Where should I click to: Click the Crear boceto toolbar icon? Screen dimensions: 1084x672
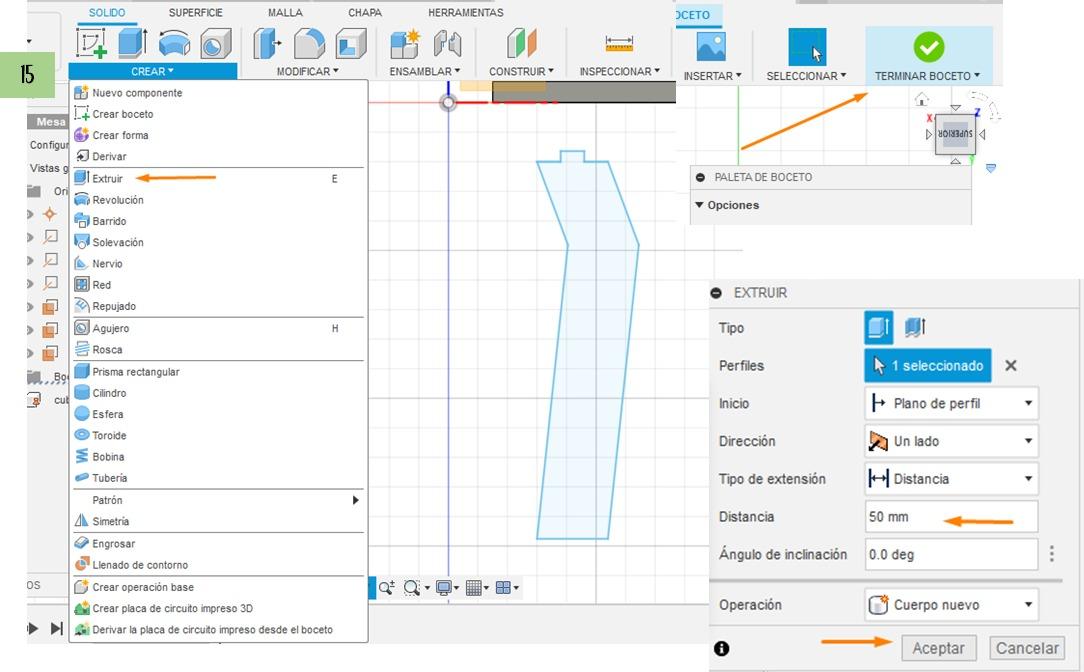[x=91, y=43]
